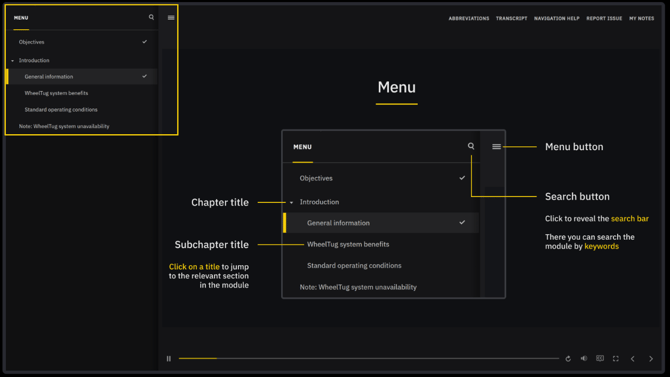Go to the next slide
This screenshot has width=670, height=377.
click(x=651, y=359)
